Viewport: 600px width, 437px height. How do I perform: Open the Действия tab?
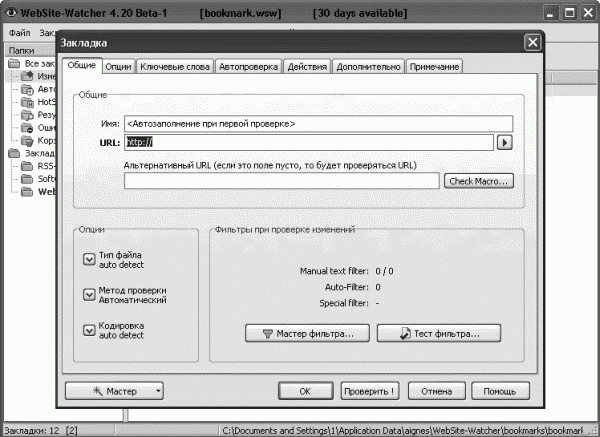[x=307, y=67]
